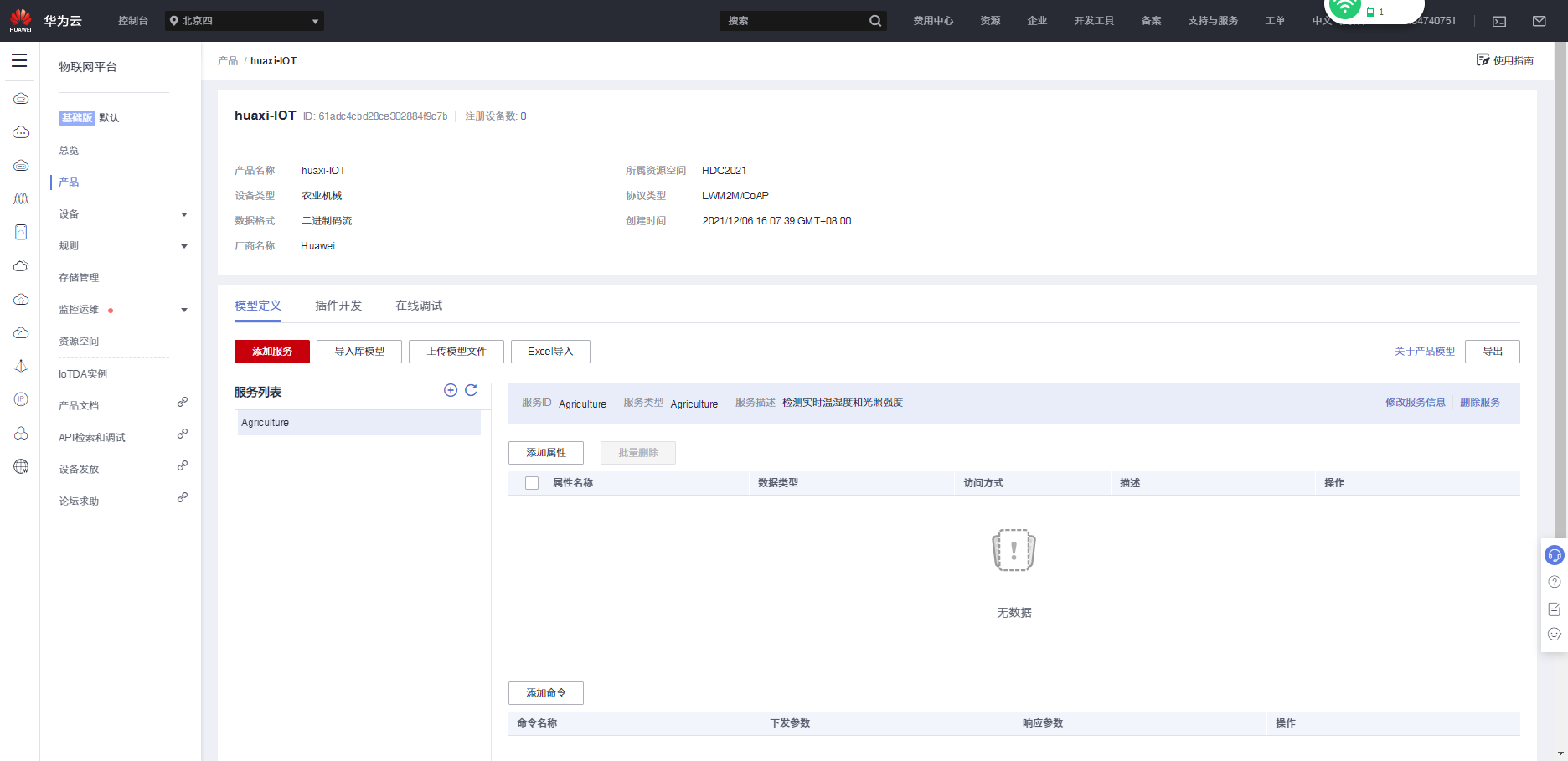Open the customer service headset icon
The image size is (1568, 761).
[x=1555, y=555]
